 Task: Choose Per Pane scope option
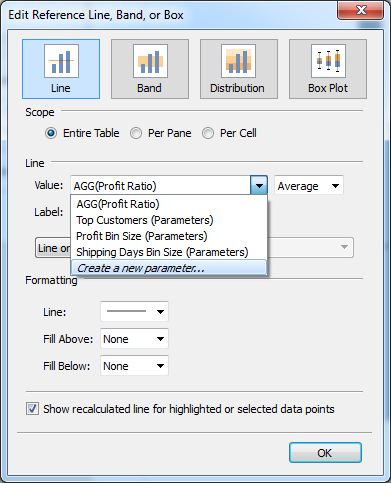(136, 133)
